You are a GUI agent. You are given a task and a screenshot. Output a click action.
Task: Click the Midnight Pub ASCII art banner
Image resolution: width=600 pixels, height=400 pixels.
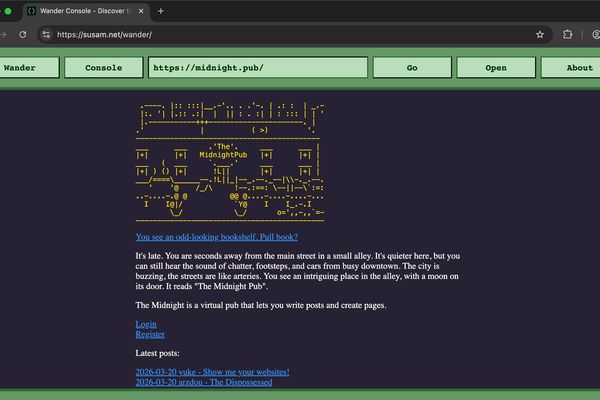[x=230, y=162]
